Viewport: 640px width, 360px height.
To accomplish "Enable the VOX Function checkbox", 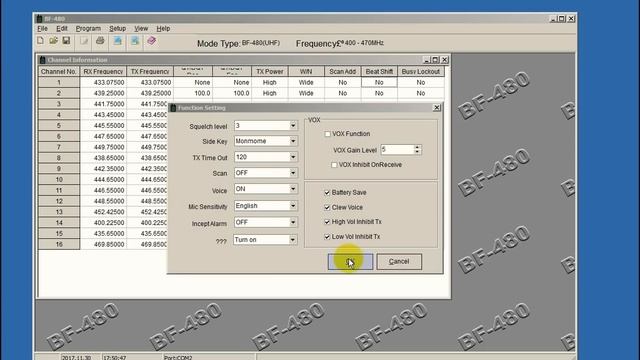I will tap(327, 134).
